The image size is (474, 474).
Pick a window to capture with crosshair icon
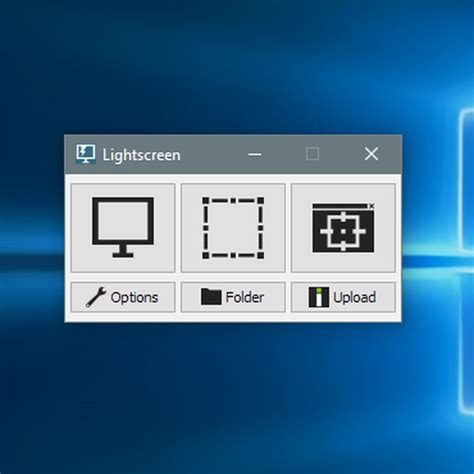coord(343,228)
